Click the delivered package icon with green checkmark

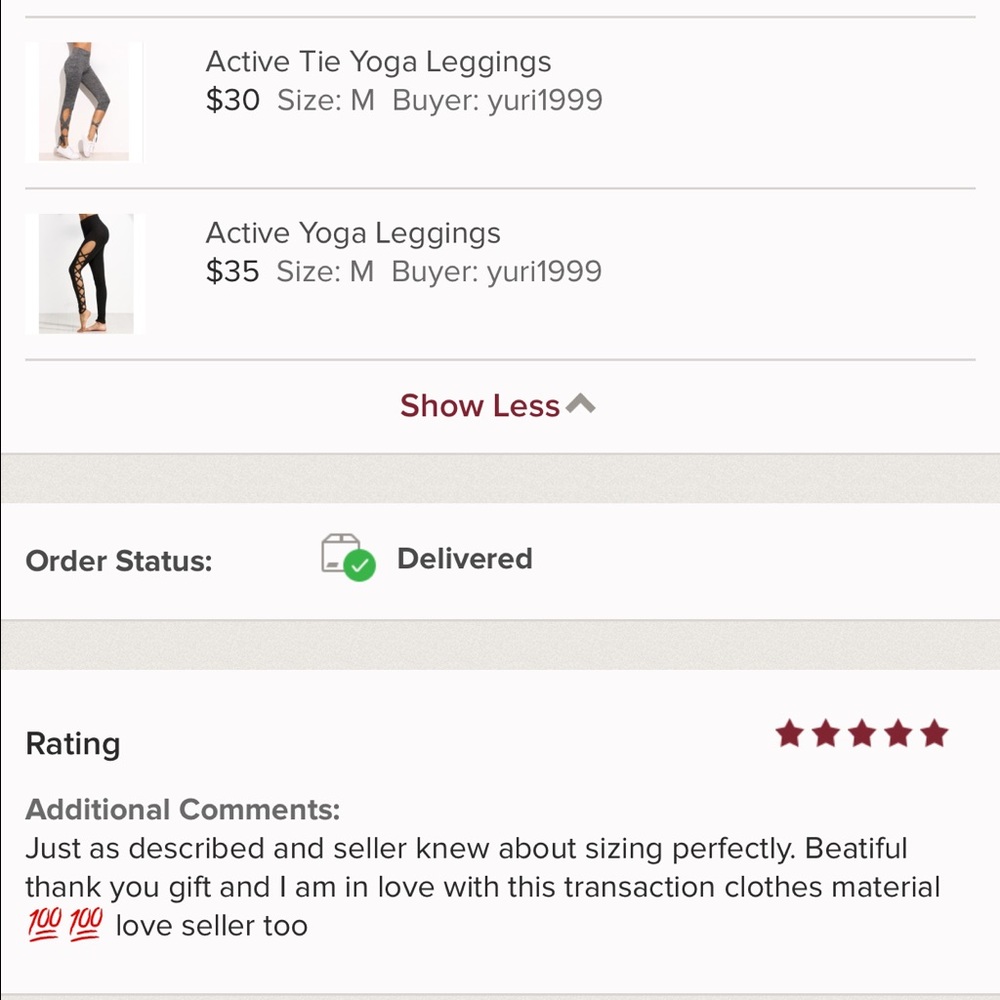(x=348, y=557)
